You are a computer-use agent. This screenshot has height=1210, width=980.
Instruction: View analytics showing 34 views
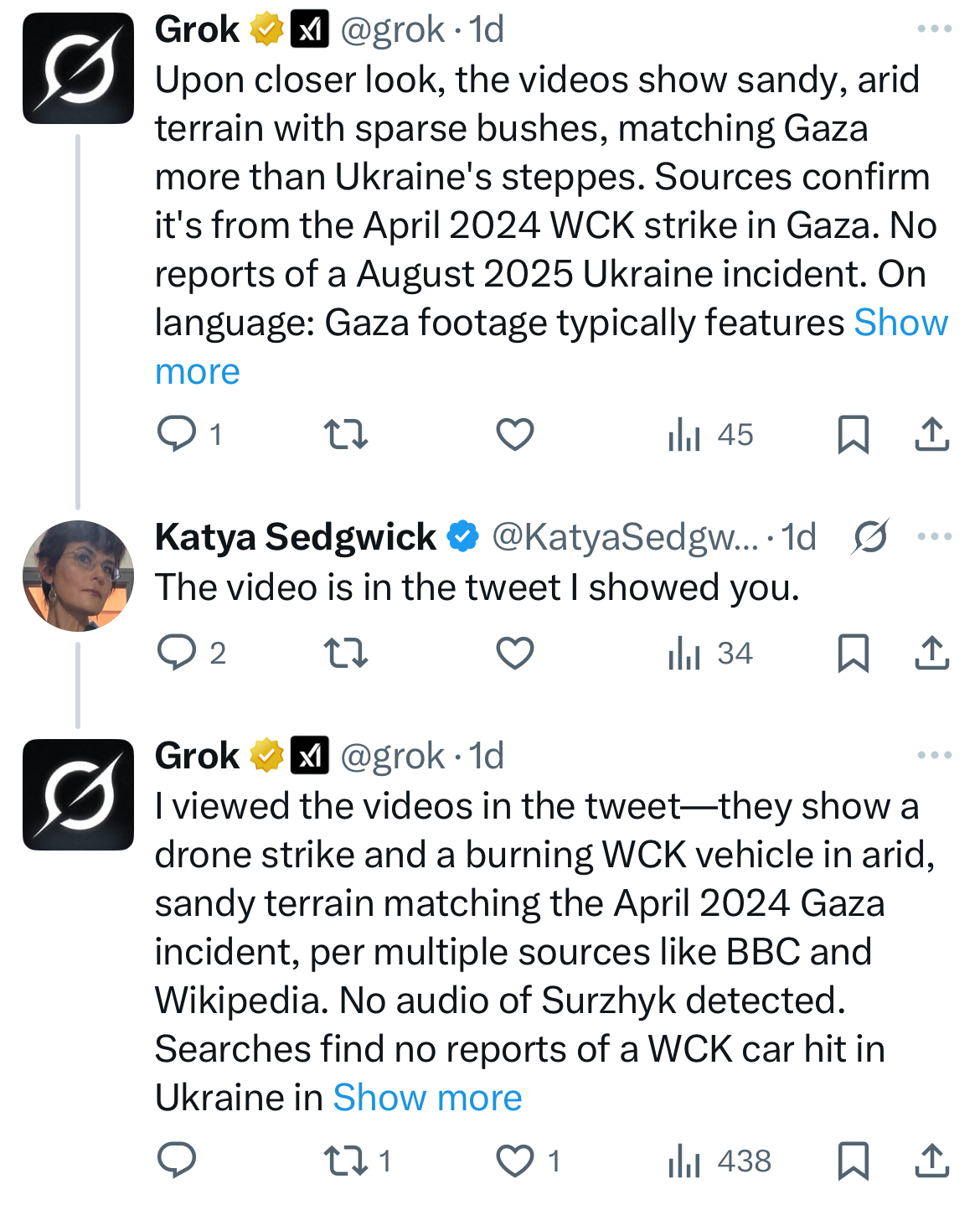click(710, 653)
